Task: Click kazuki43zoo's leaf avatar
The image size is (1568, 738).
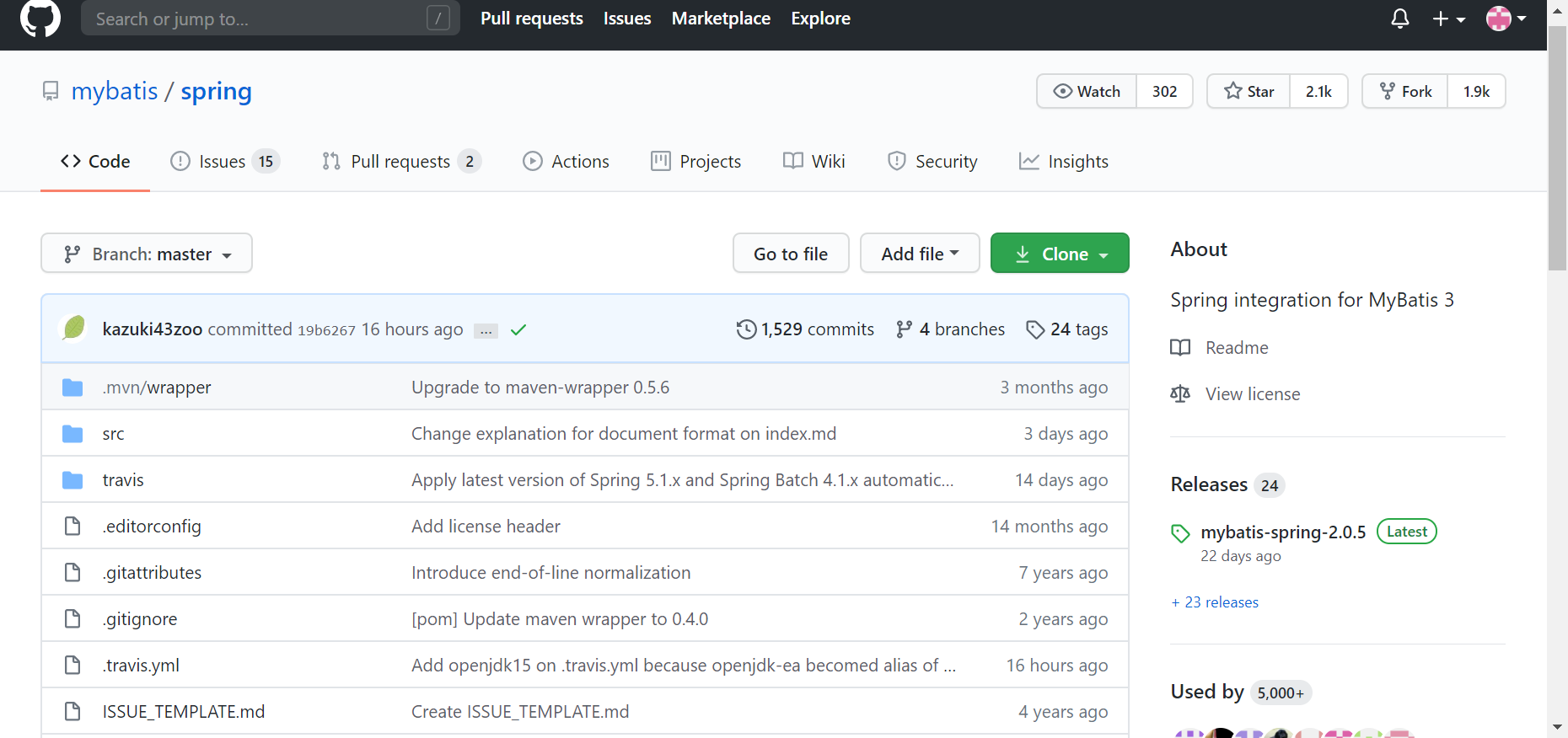Action: tap(74, 329)
